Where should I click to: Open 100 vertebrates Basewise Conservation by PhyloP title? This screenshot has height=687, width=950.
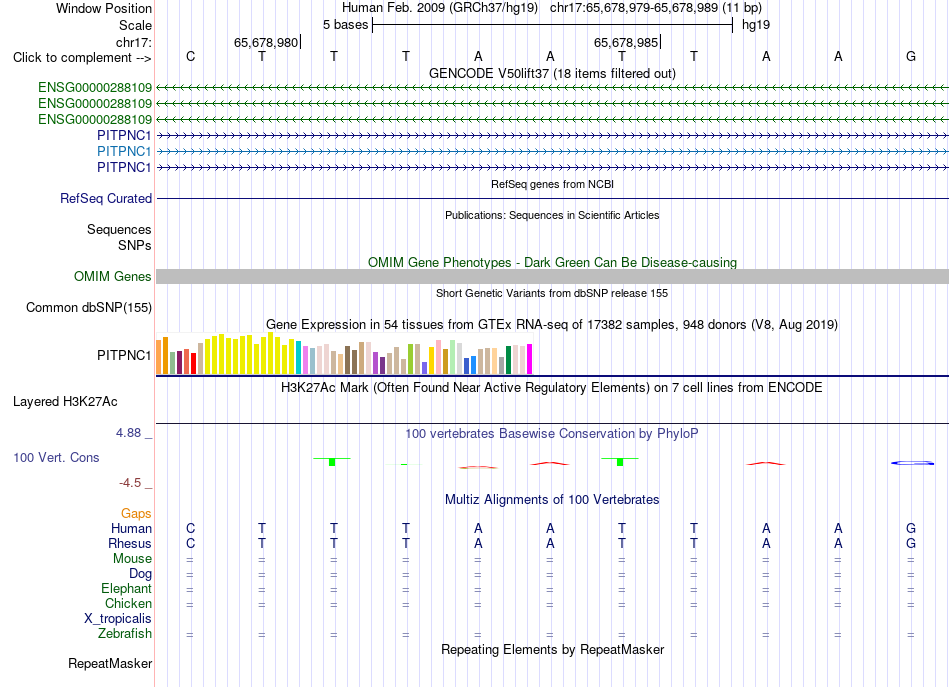coord(552,433)
